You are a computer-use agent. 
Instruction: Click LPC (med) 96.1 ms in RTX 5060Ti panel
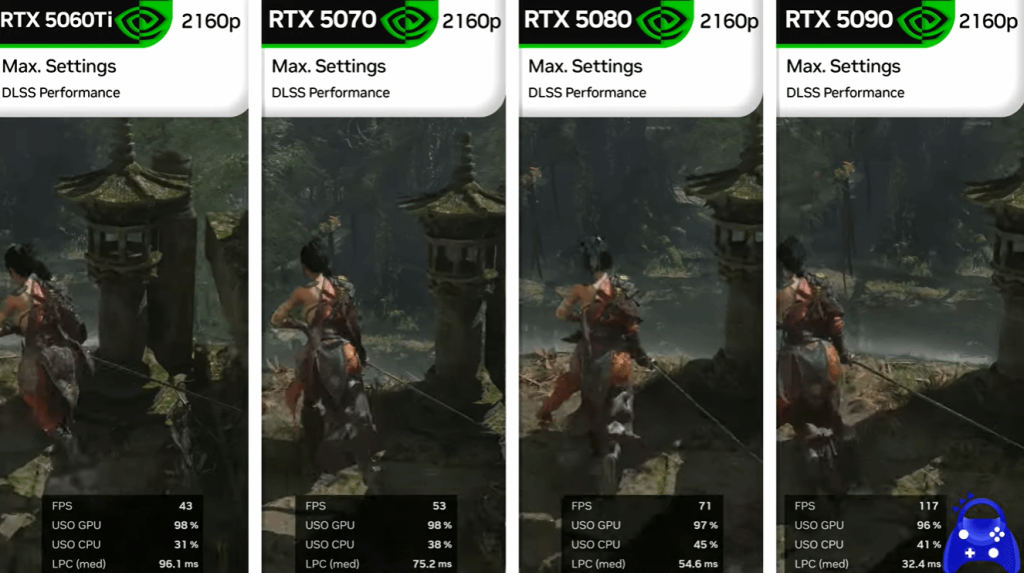coord(124,564)
